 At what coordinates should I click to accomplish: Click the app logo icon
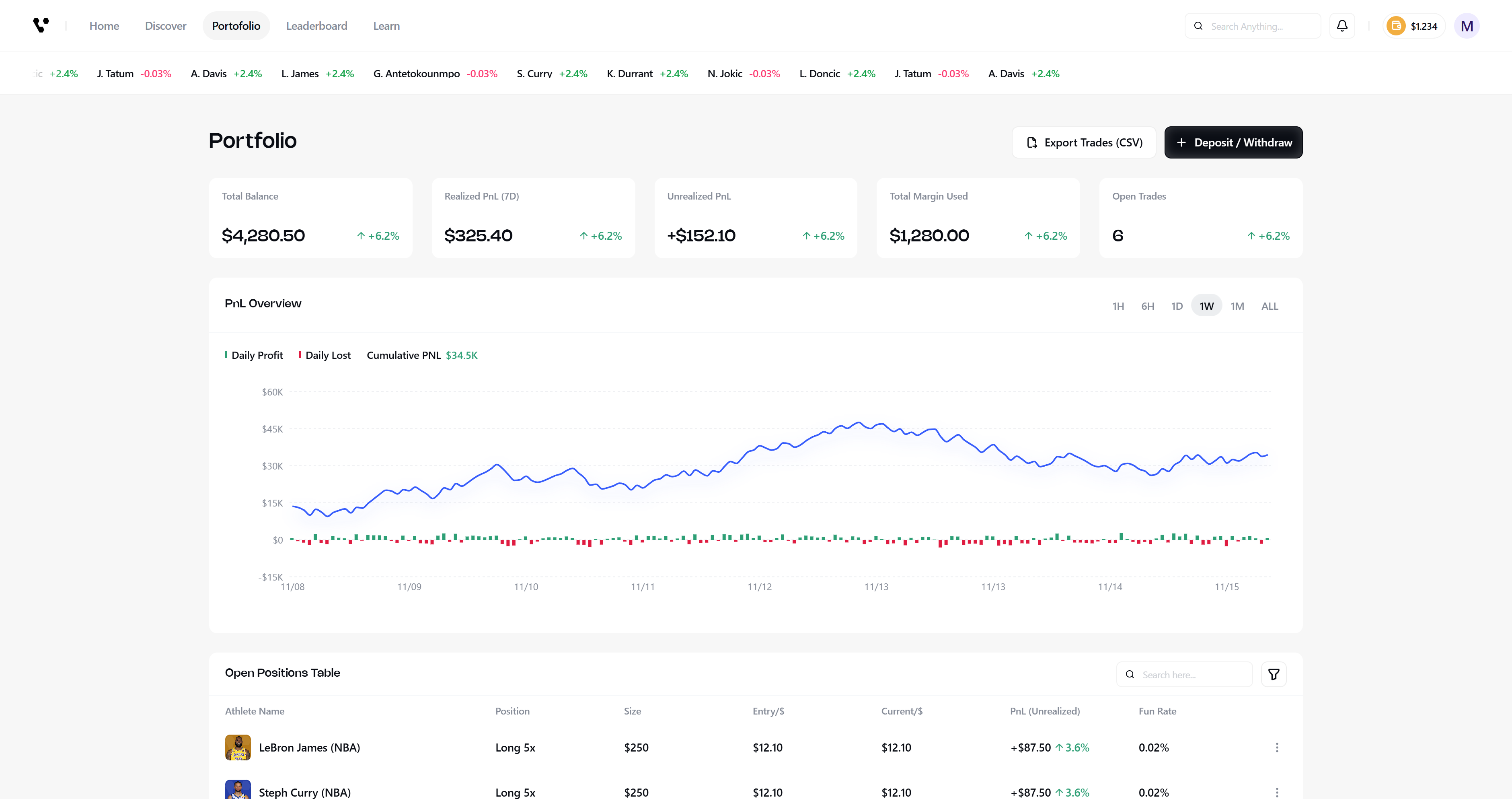41,25
